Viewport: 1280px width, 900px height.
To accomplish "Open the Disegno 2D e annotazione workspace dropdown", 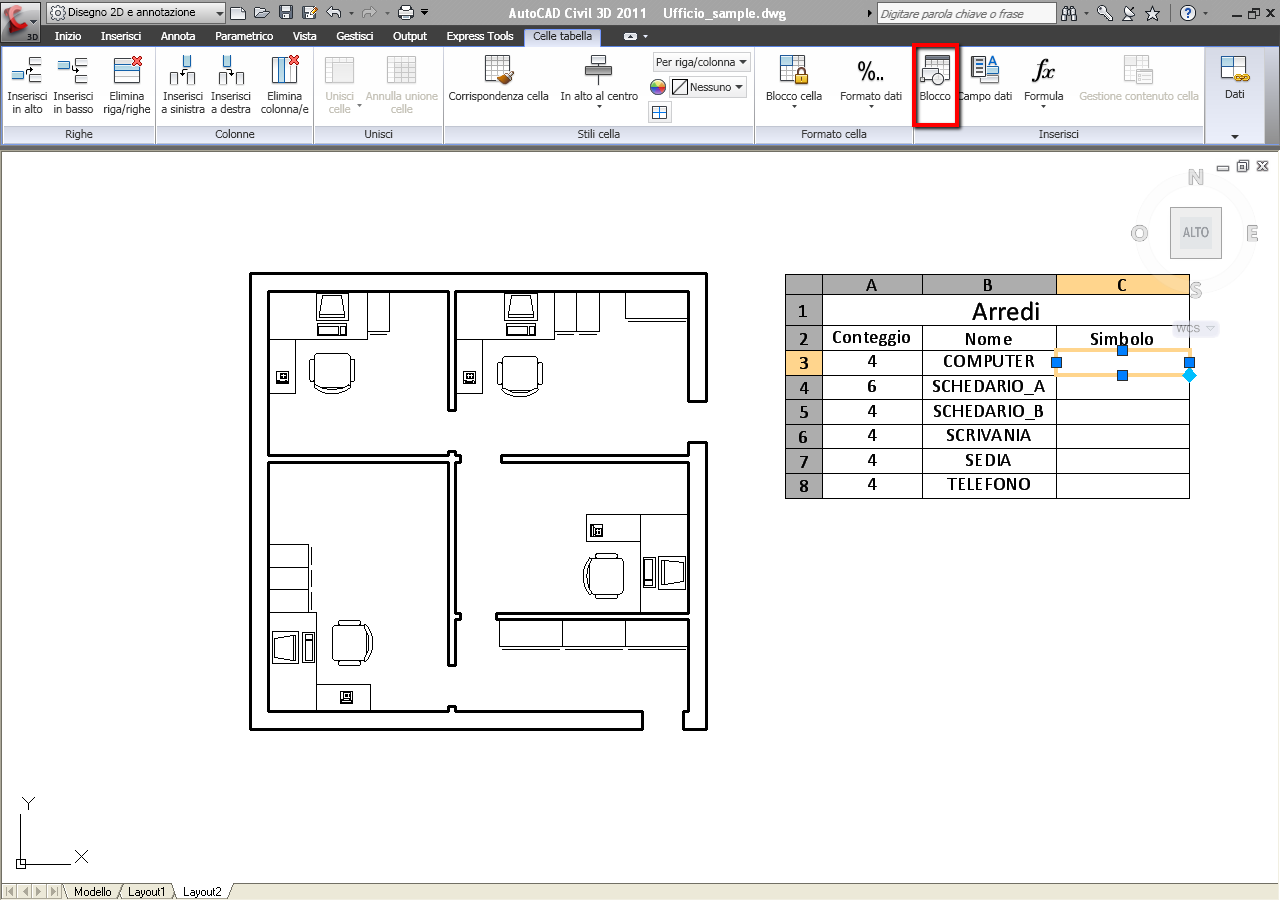I will point(136,13).
